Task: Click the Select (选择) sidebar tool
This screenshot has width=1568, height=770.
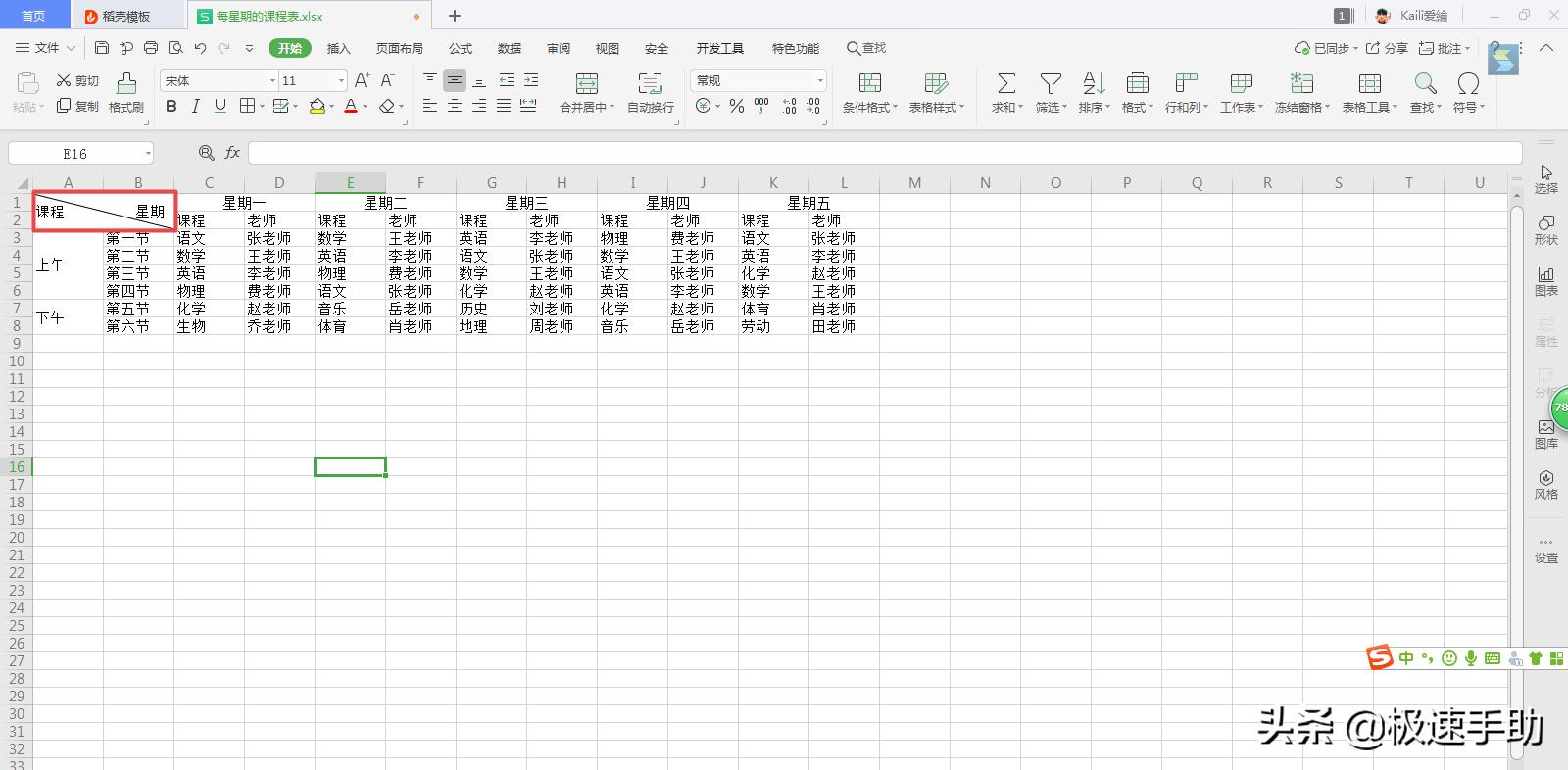Action: click(1546, 179)
